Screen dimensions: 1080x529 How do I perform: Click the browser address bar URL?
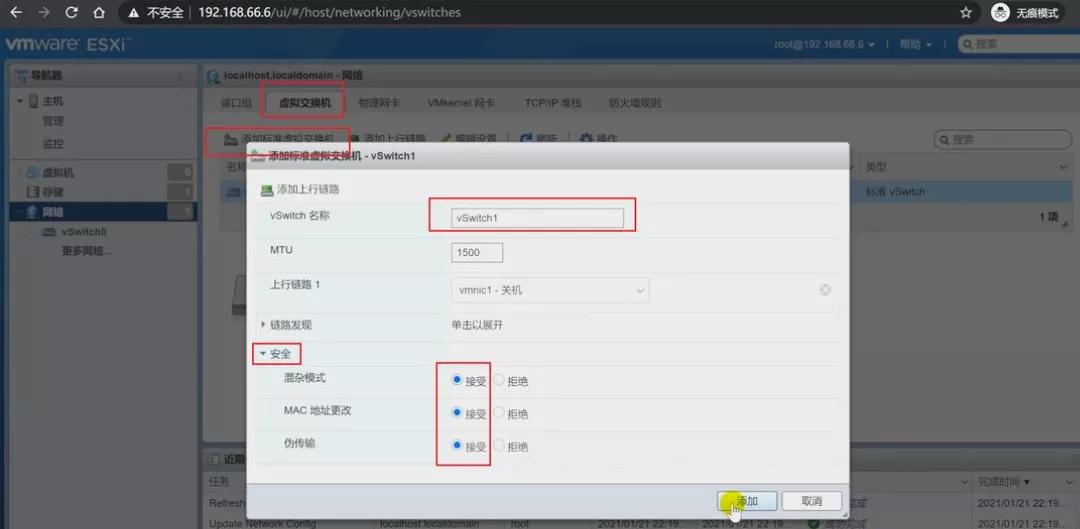[329, 12]
